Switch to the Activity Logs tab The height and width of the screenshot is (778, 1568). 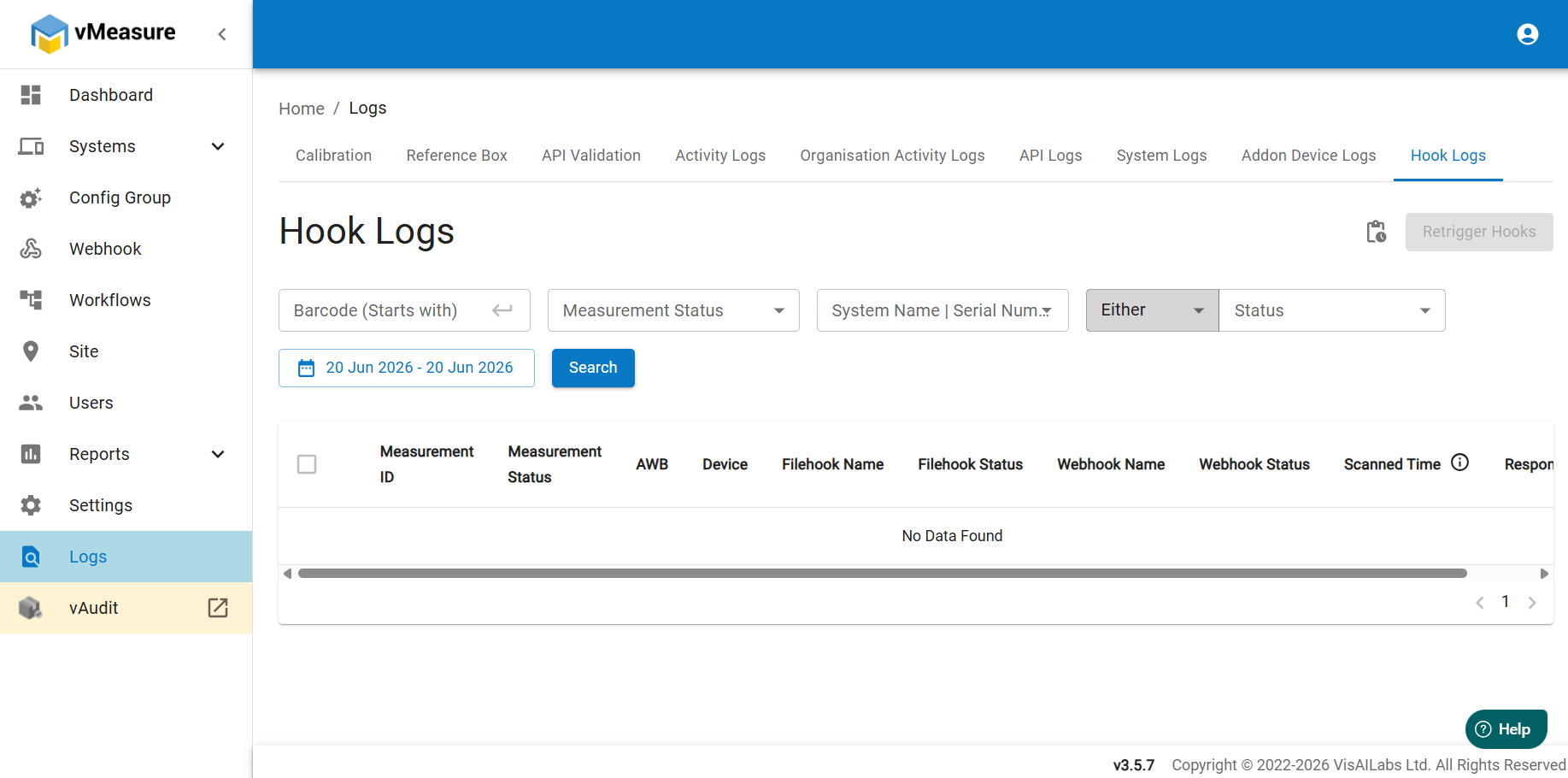click(720, 156)
